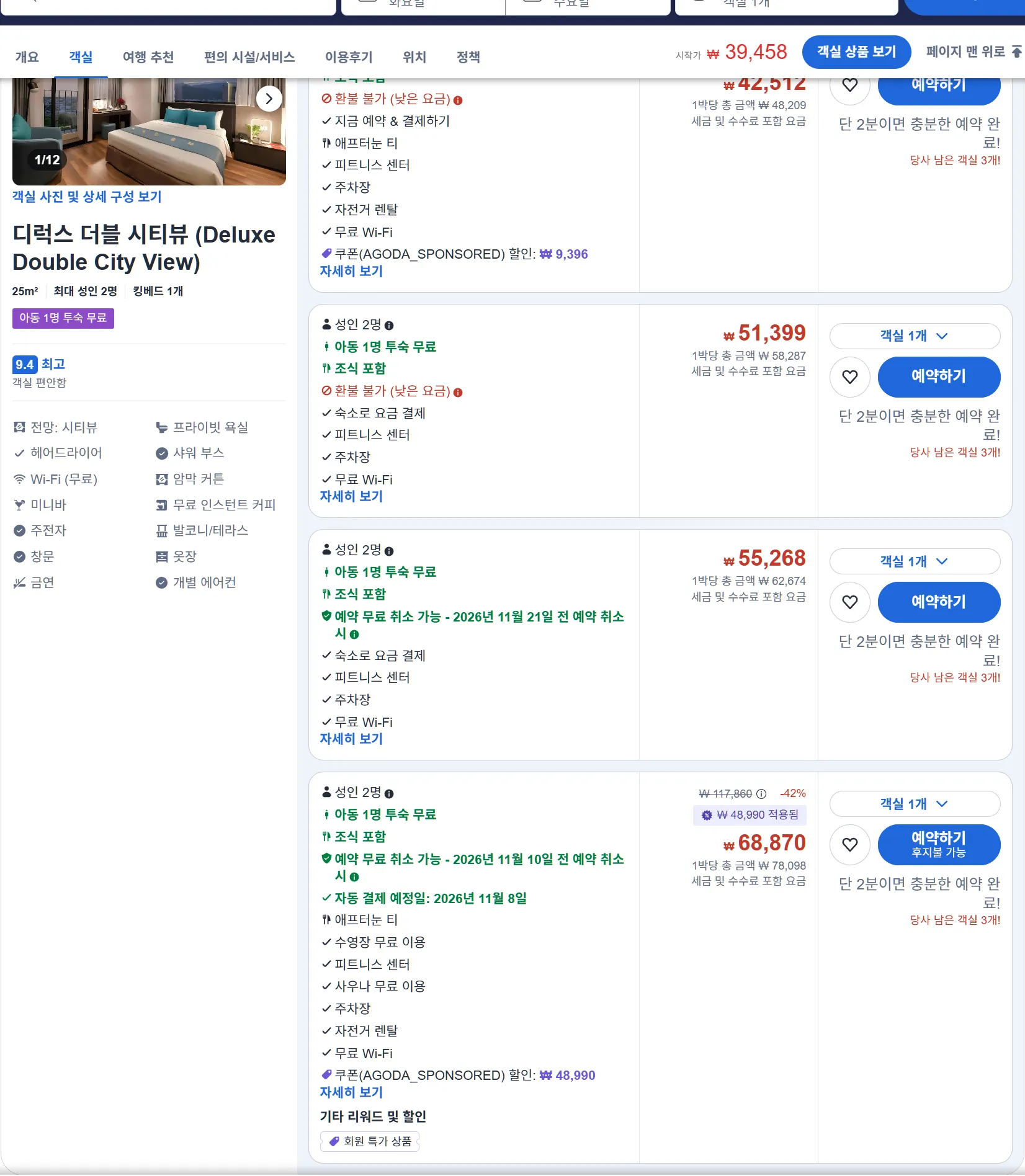The height and width of the screenshot is (1176, 1025).
Task: Click info icon after 2026년 11월 10일 cancellation text
Action: (354, 877)
